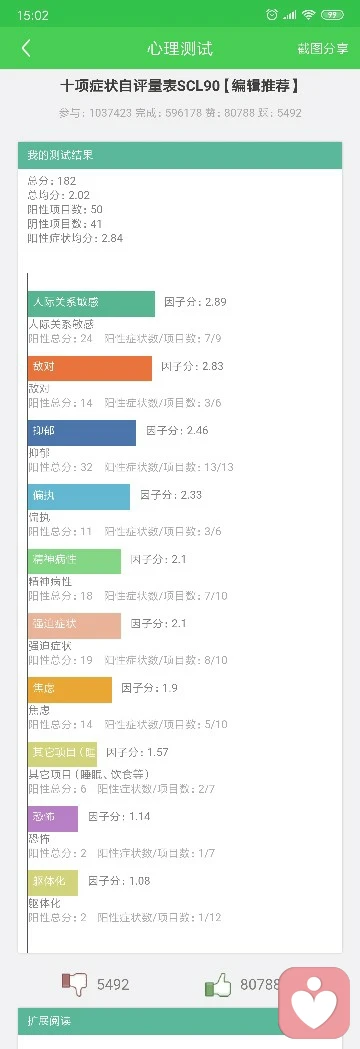Select the salmon 强迫症状 bar
360x1049 pixels.
74,625
